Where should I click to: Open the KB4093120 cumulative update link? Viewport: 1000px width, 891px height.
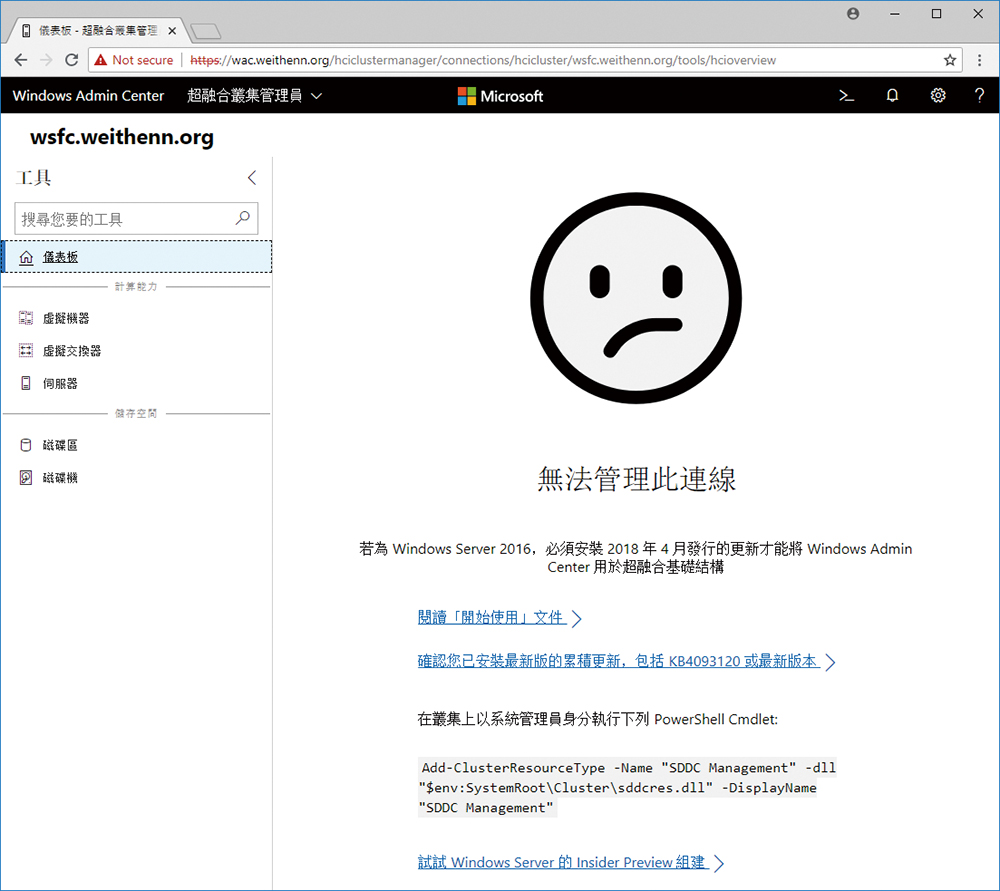pyautogui.click(x=626, y=661)
